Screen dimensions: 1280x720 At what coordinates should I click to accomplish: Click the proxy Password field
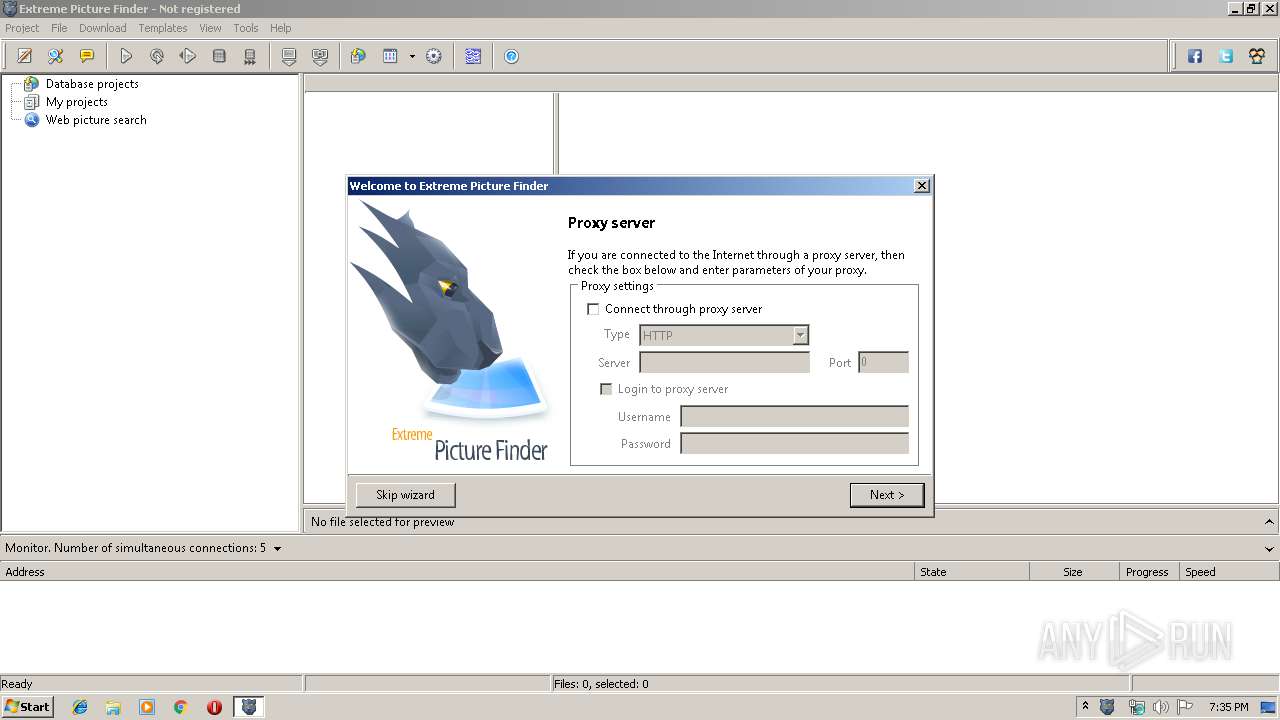point(794,443)
